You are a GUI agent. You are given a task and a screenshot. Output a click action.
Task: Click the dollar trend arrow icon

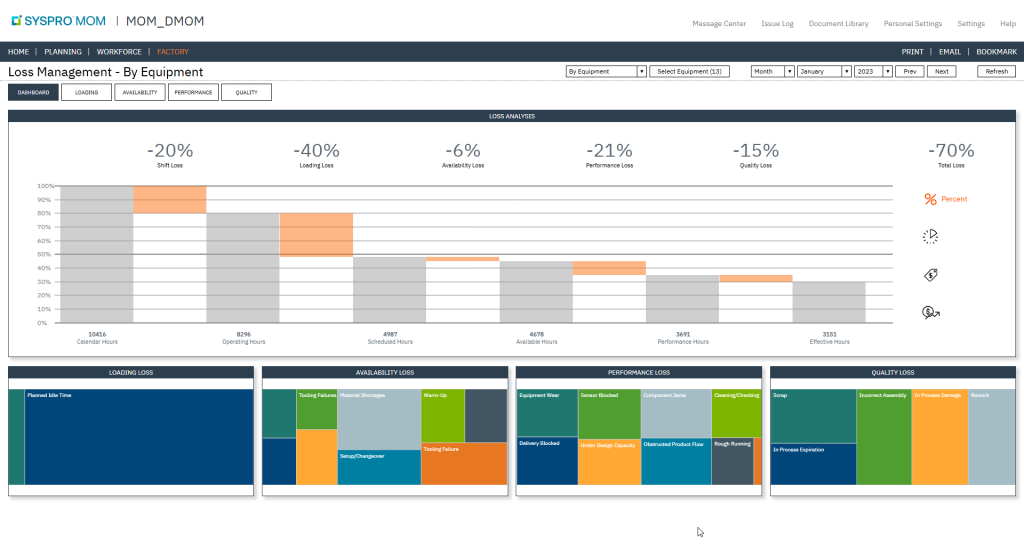pyautogui.click(x=931, y=313)
